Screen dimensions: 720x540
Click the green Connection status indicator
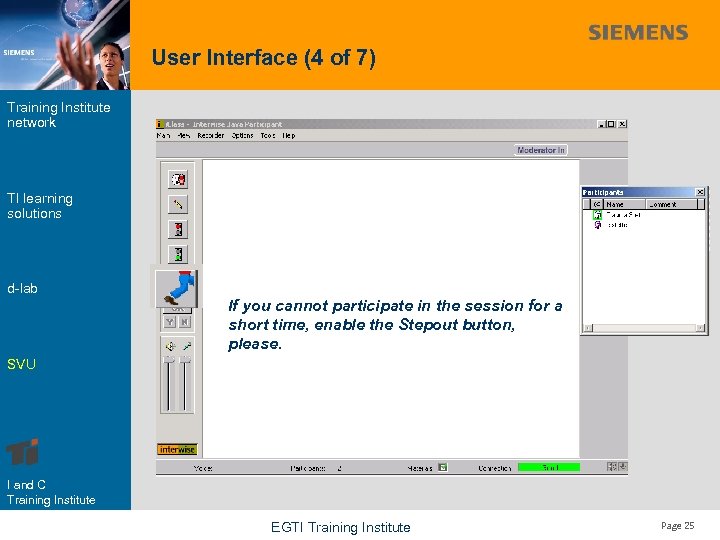(x=549, y=467)
